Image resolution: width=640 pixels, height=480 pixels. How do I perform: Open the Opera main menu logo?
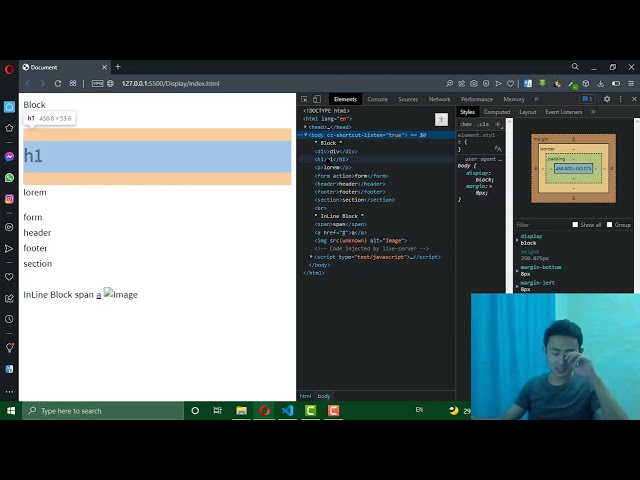coord(9,69)
